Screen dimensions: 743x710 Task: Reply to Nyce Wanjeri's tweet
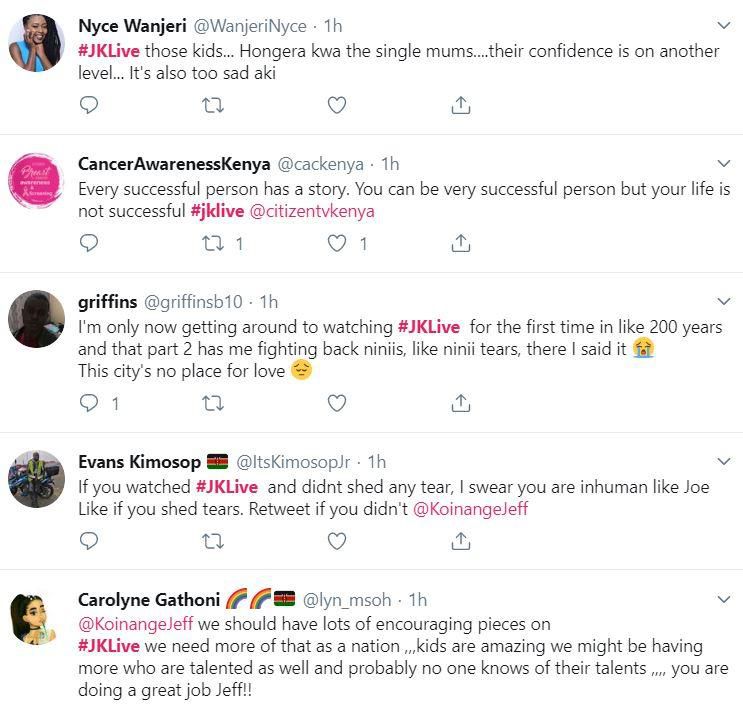[x=89, y=104]
